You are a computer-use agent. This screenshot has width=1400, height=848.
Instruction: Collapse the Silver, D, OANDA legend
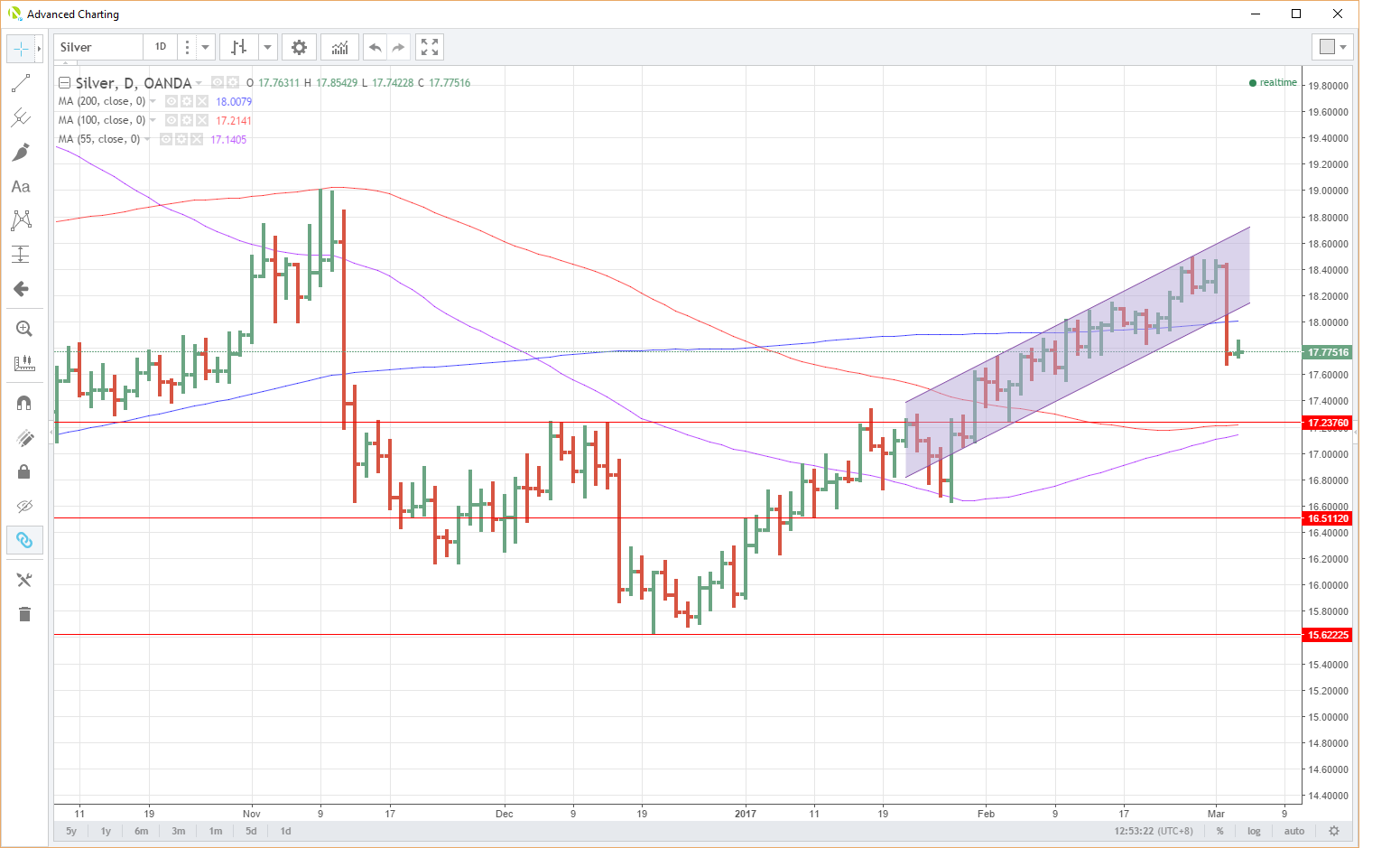pos(64,83)
